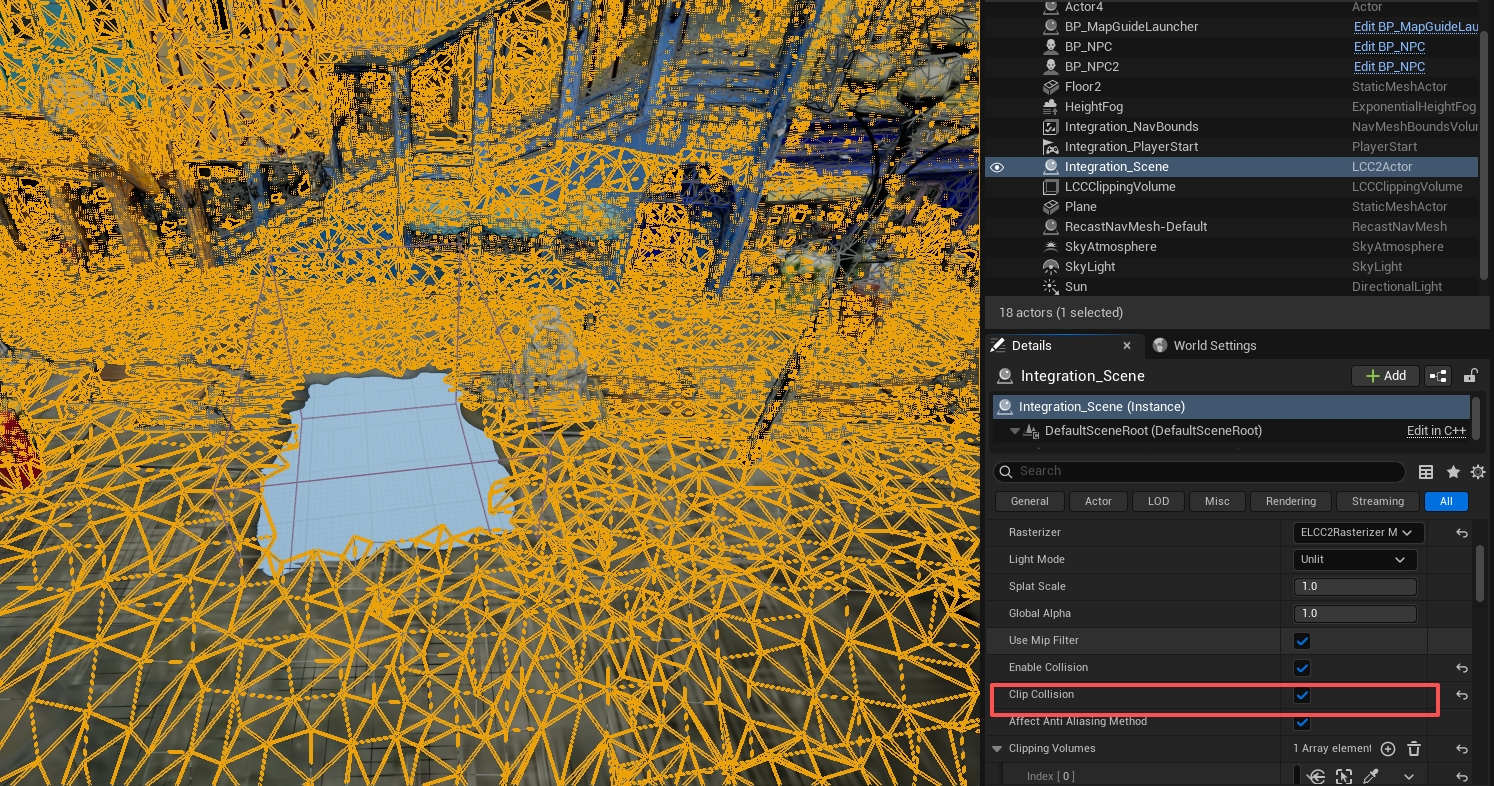Image resolution: width=1494 pixels, height=786 pixels.
Task: Toggle Integration_Scene visibility eye in outliner
Action: pos(997,167)
